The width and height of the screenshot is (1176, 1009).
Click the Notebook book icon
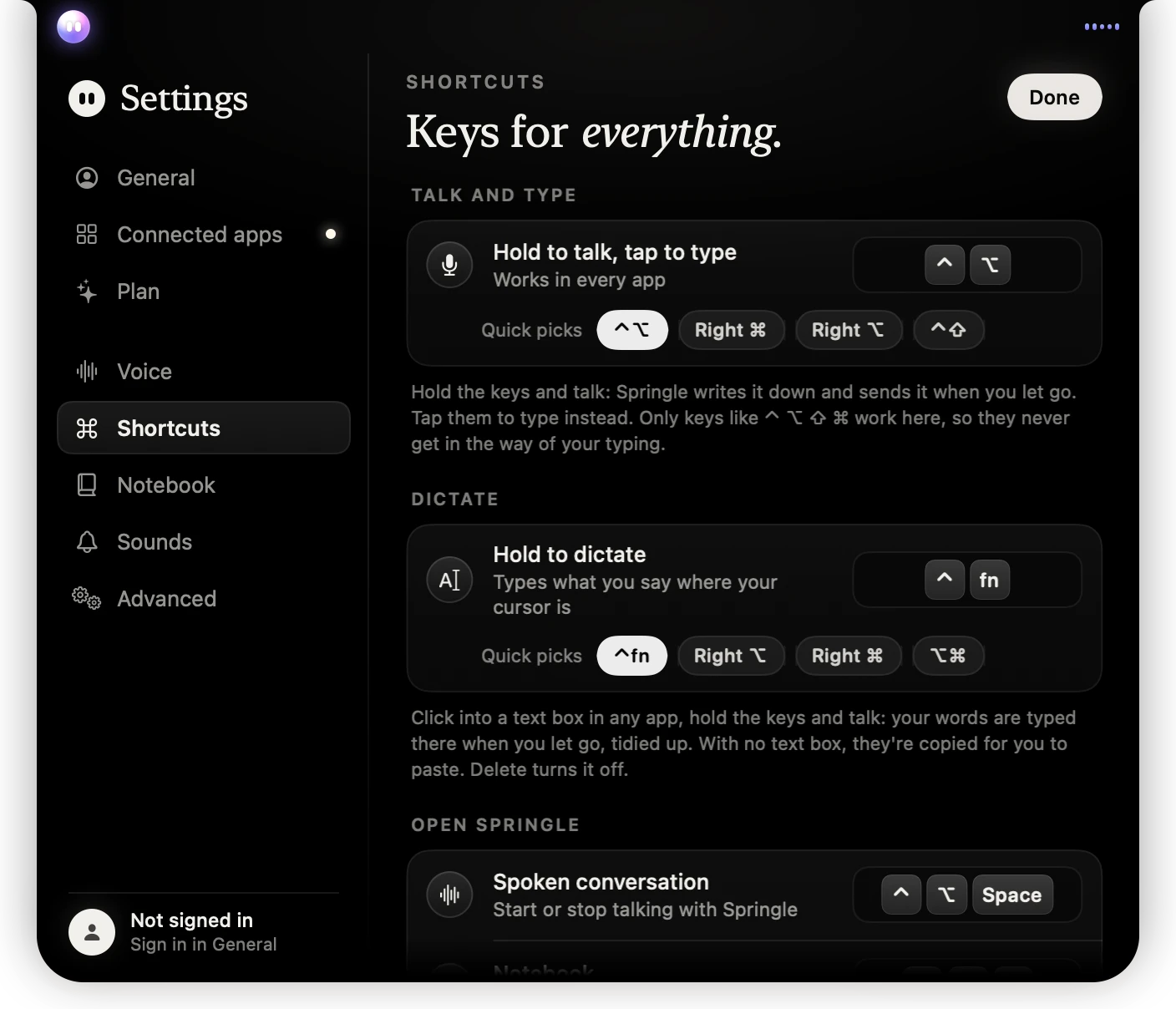[x=87, y=485]
